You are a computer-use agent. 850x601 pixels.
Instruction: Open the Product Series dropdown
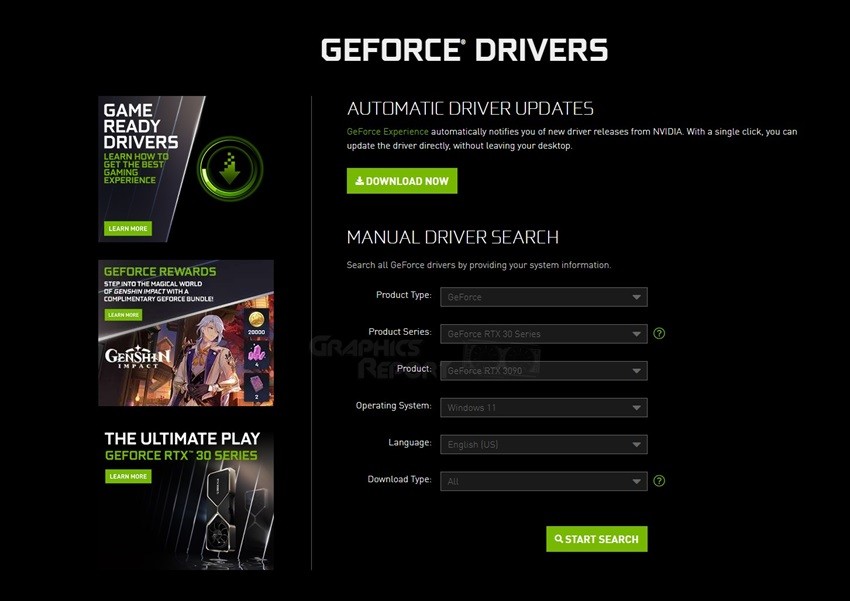point(544,334)
